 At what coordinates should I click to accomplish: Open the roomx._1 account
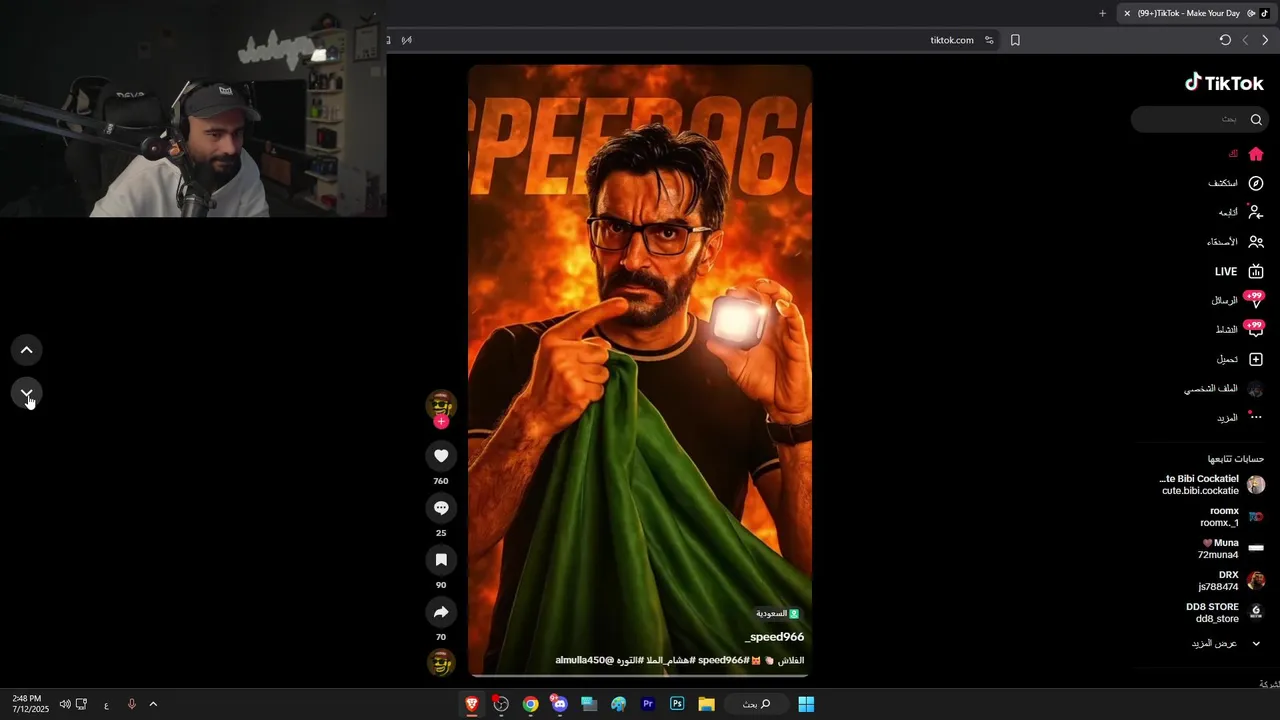(1232, 517)
